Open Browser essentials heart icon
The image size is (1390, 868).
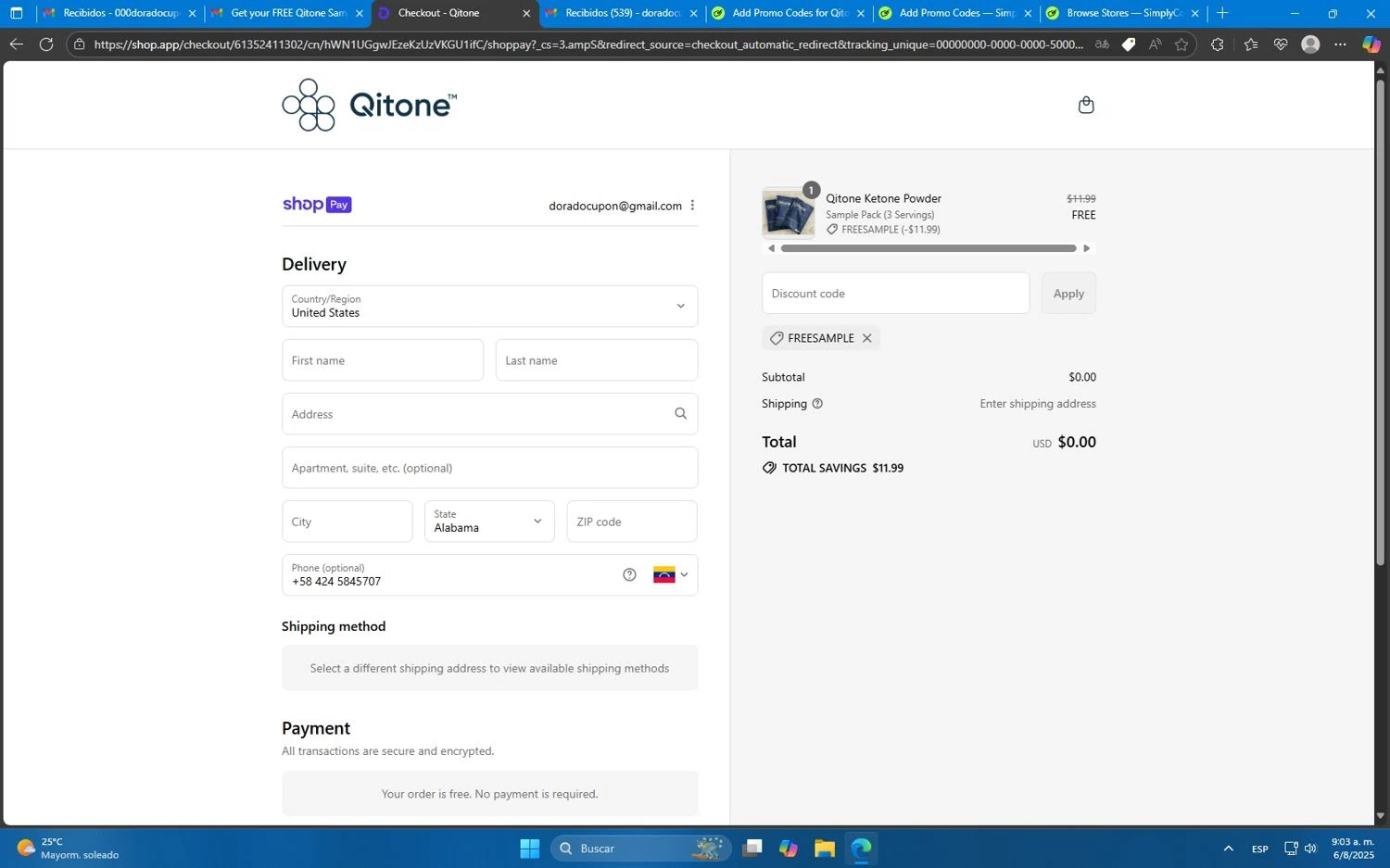1281,44
